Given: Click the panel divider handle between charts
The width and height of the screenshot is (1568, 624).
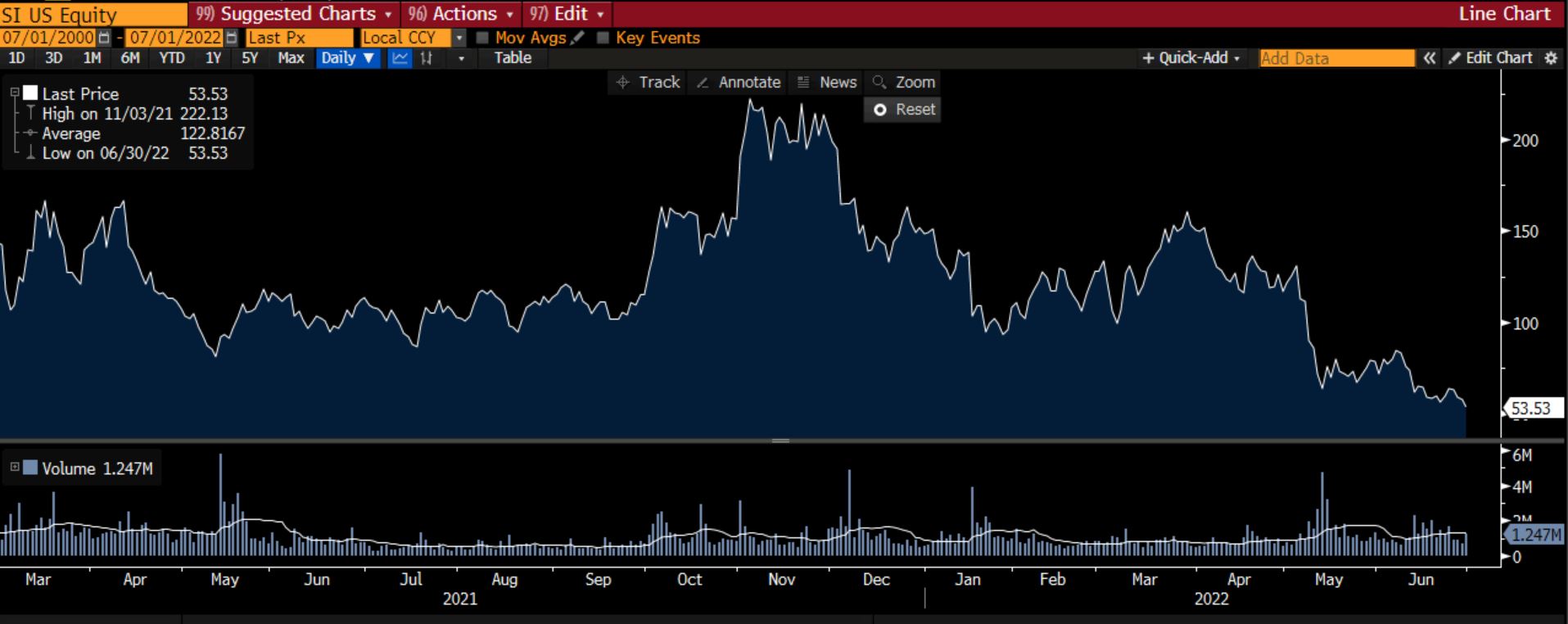Looking at the screenshot, I should point(780,441).
